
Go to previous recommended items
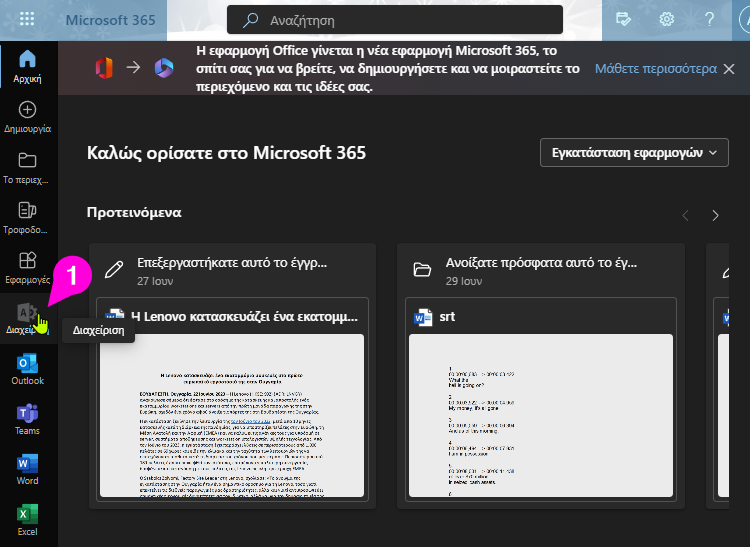(x=685, y=216)
